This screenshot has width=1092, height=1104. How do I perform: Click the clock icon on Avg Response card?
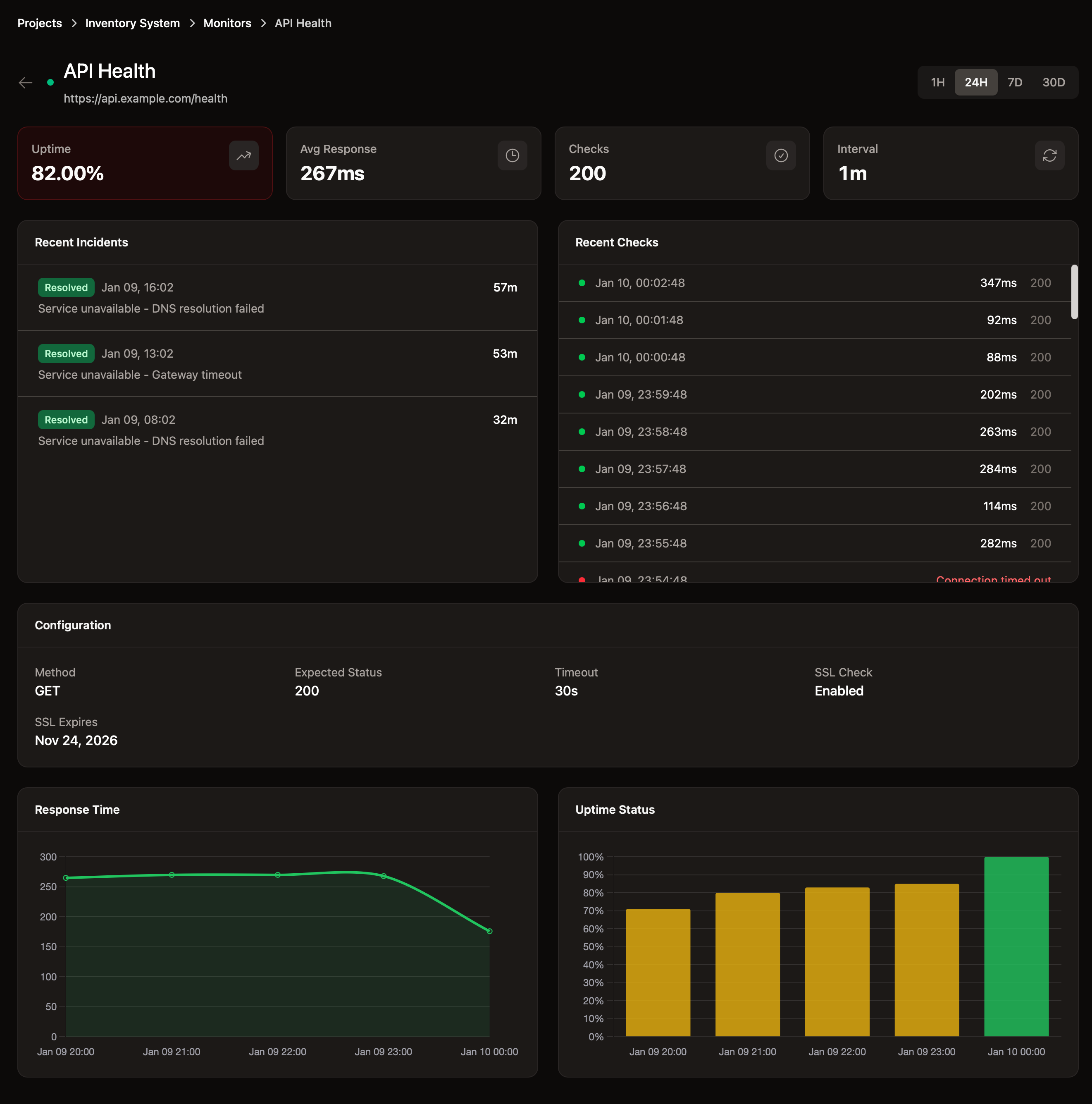[512, 155]
